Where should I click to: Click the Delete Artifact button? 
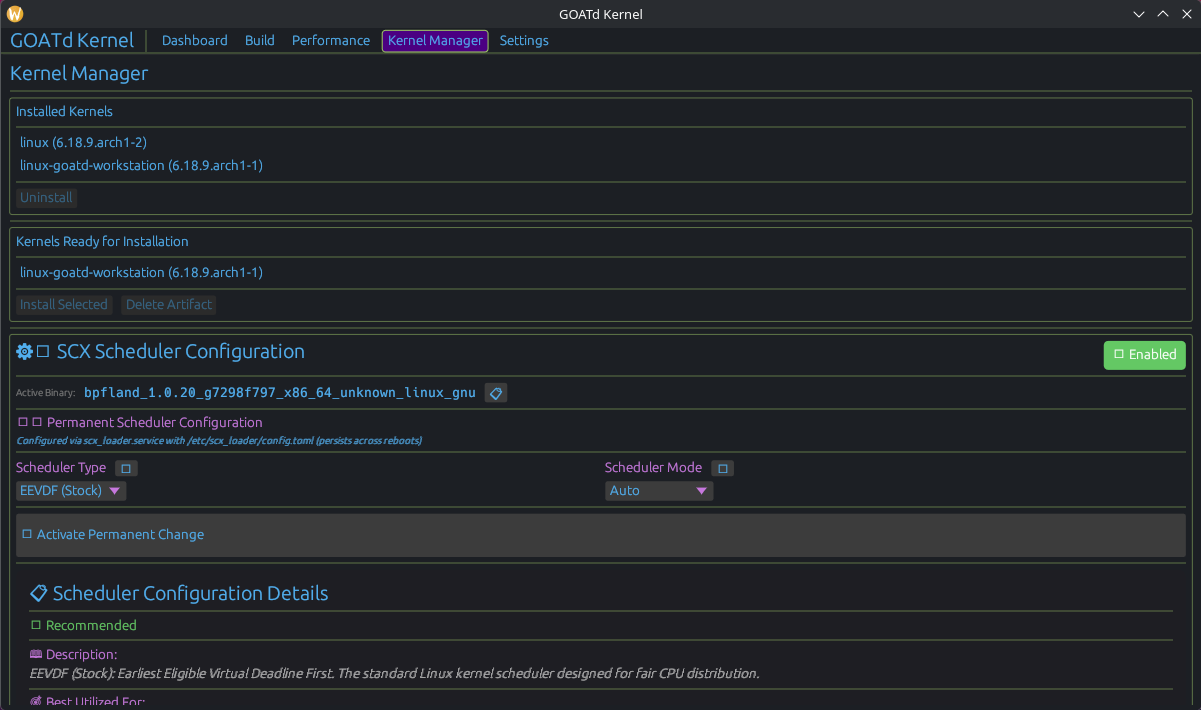point(169,305)
